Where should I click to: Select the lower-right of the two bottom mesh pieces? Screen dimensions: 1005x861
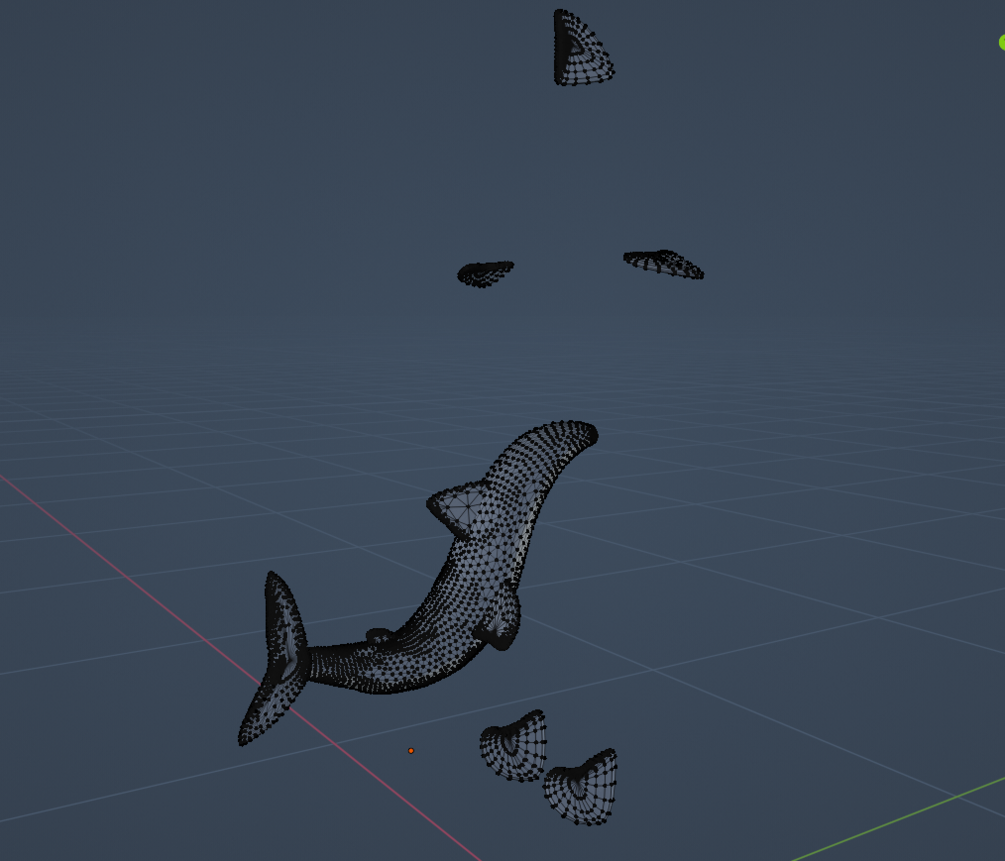pos(581,787)
